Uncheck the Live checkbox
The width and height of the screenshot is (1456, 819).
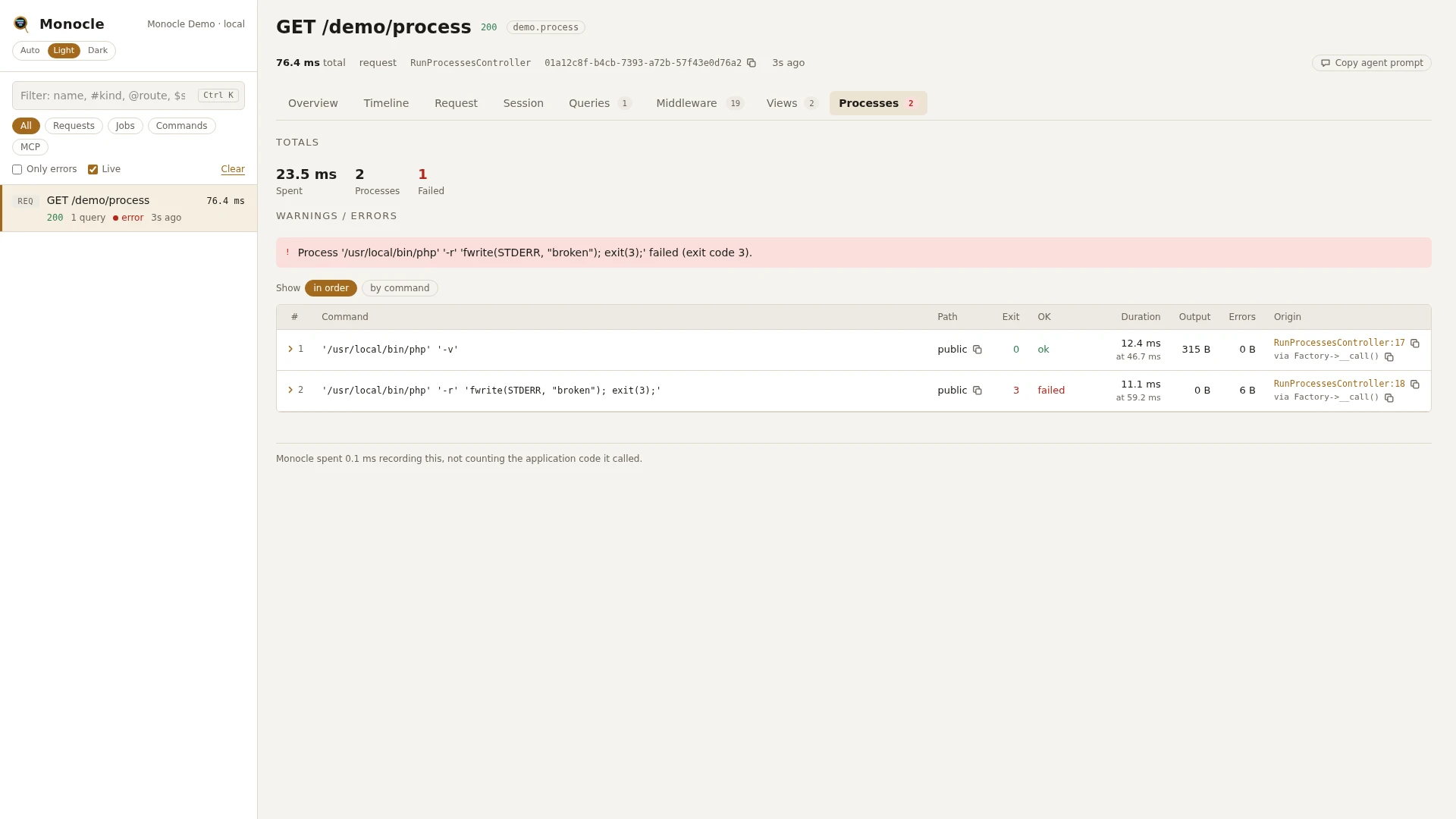(x=93, y=170)
